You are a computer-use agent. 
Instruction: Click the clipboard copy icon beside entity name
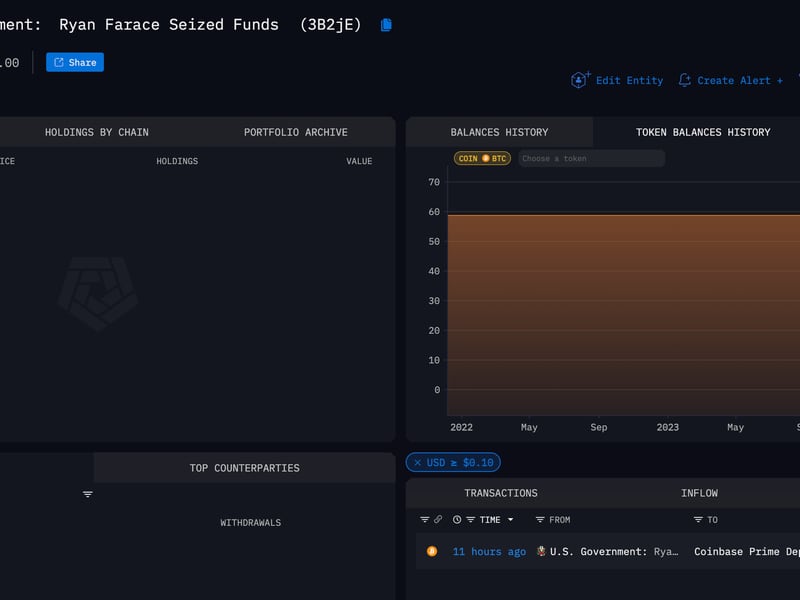(386, 24)
